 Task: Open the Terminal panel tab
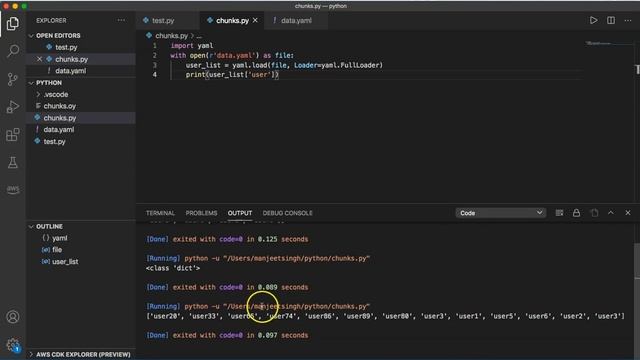pyautogui.click(x=160, y=213)
